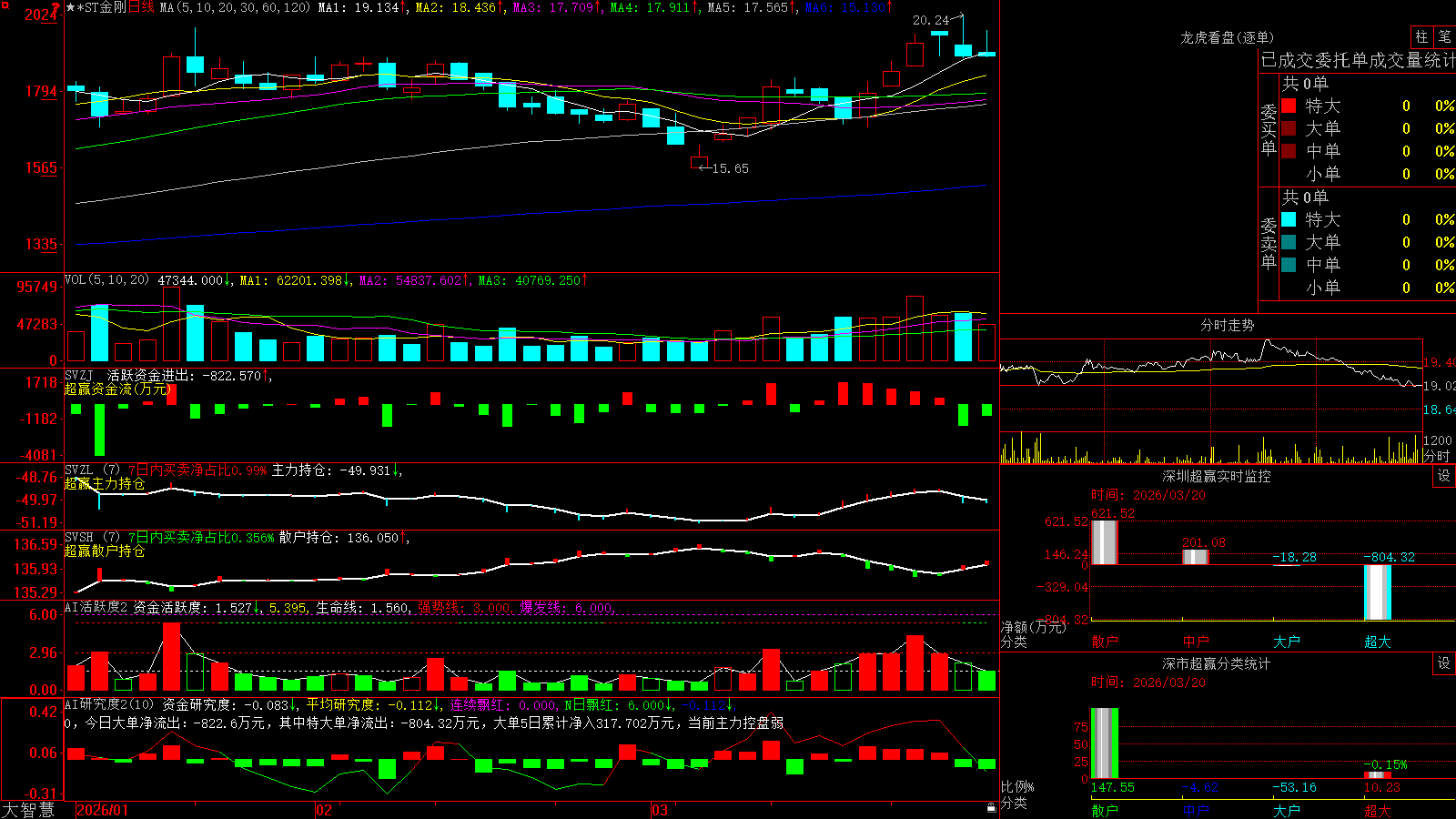Image resolution: width=1456 pixels, height=819 pixels.
Task: Click the 委卖单 vertical label
Action: [1269, 243]
